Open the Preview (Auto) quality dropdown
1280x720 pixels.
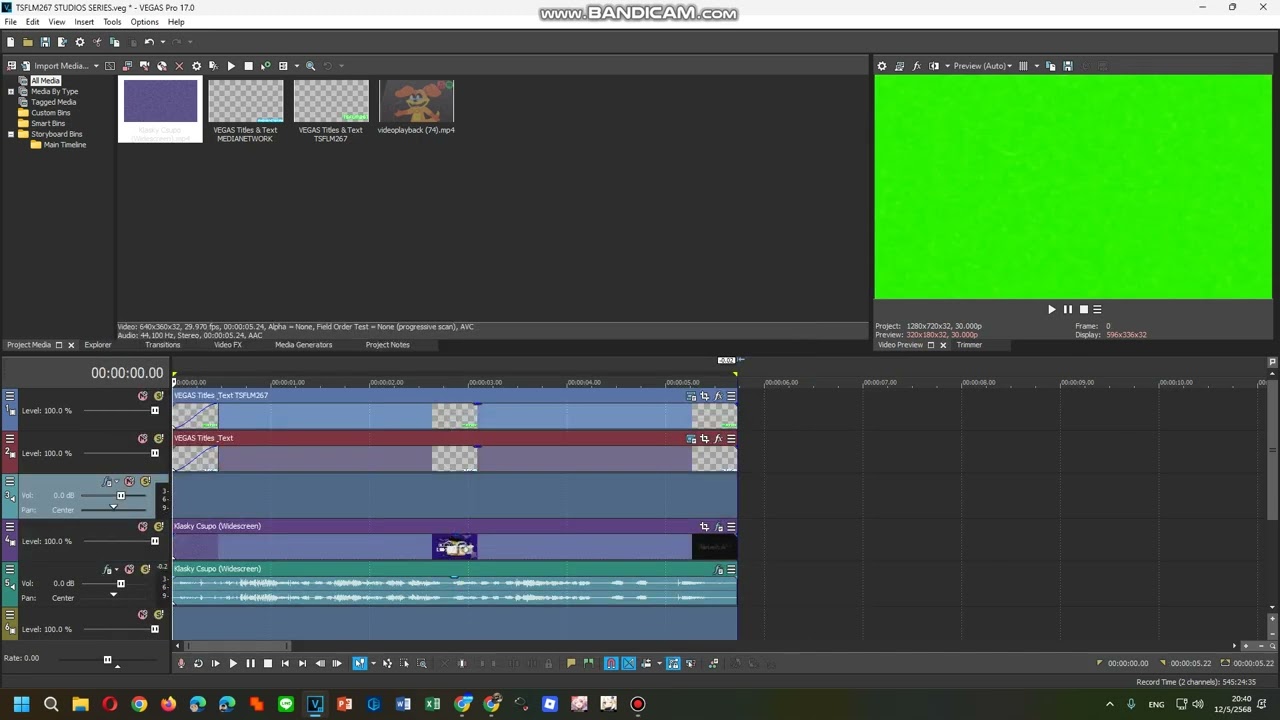click(982, 66)
